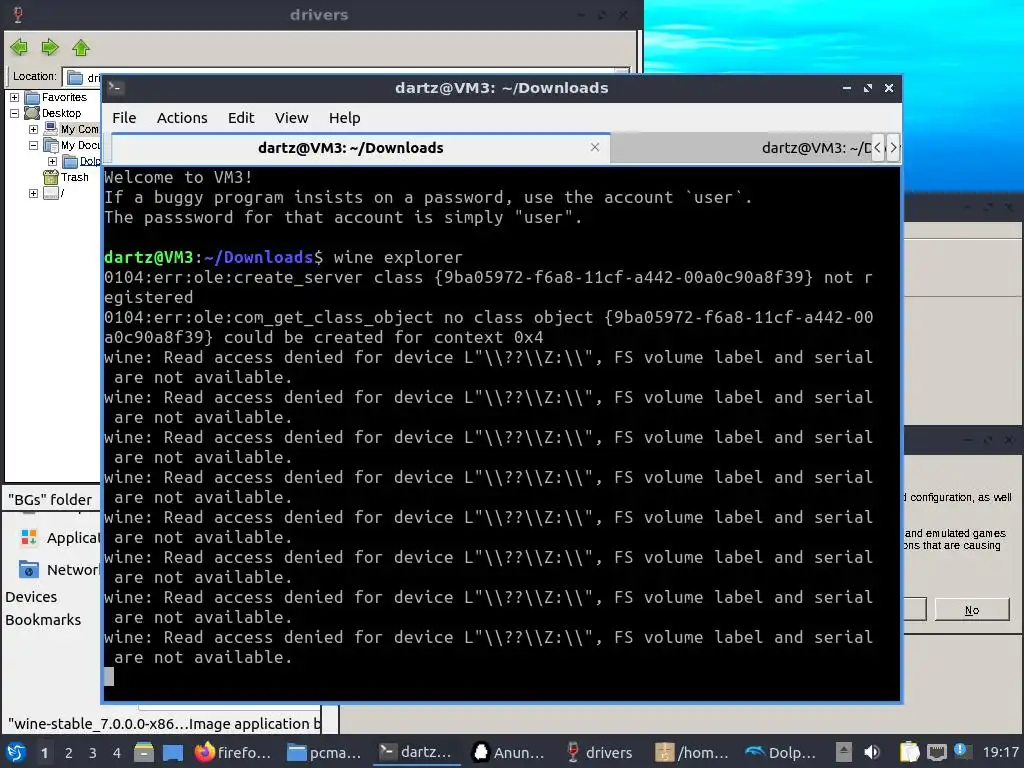
Task: Click the wine glass icon in drivers title bar
Action: 18,14
